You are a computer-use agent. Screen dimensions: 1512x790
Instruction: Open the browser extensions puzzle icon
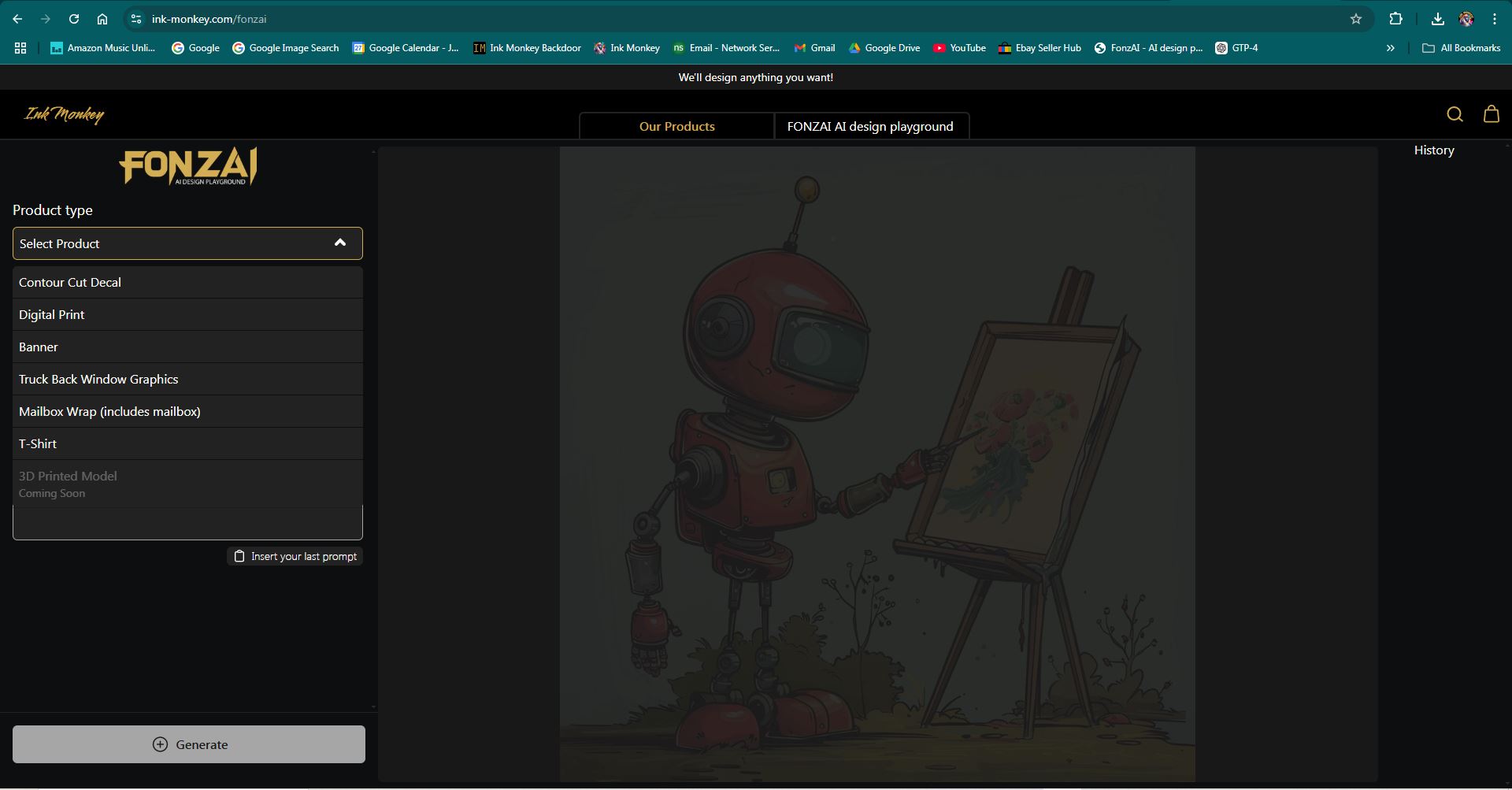click(x=1395, y=19)
